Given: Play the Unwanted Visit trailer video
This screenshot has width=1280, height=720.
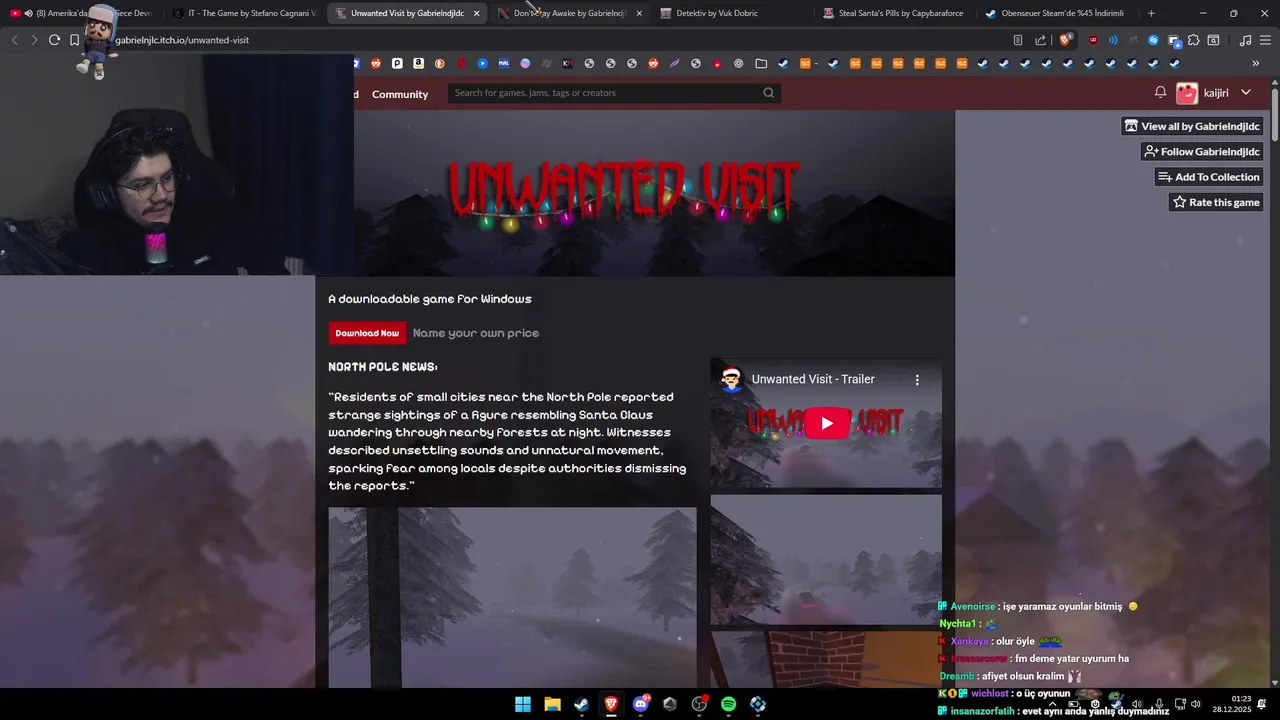Looking at the screenshot, I should 826,423.
